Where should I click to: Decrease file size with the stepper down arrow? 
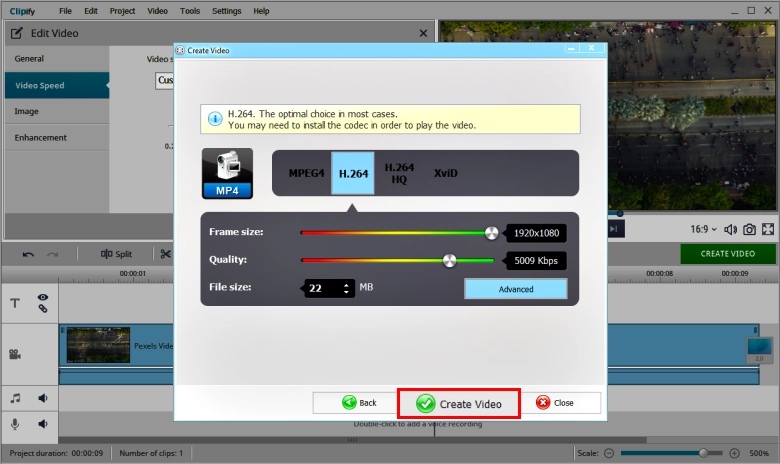tap(346, 292)
